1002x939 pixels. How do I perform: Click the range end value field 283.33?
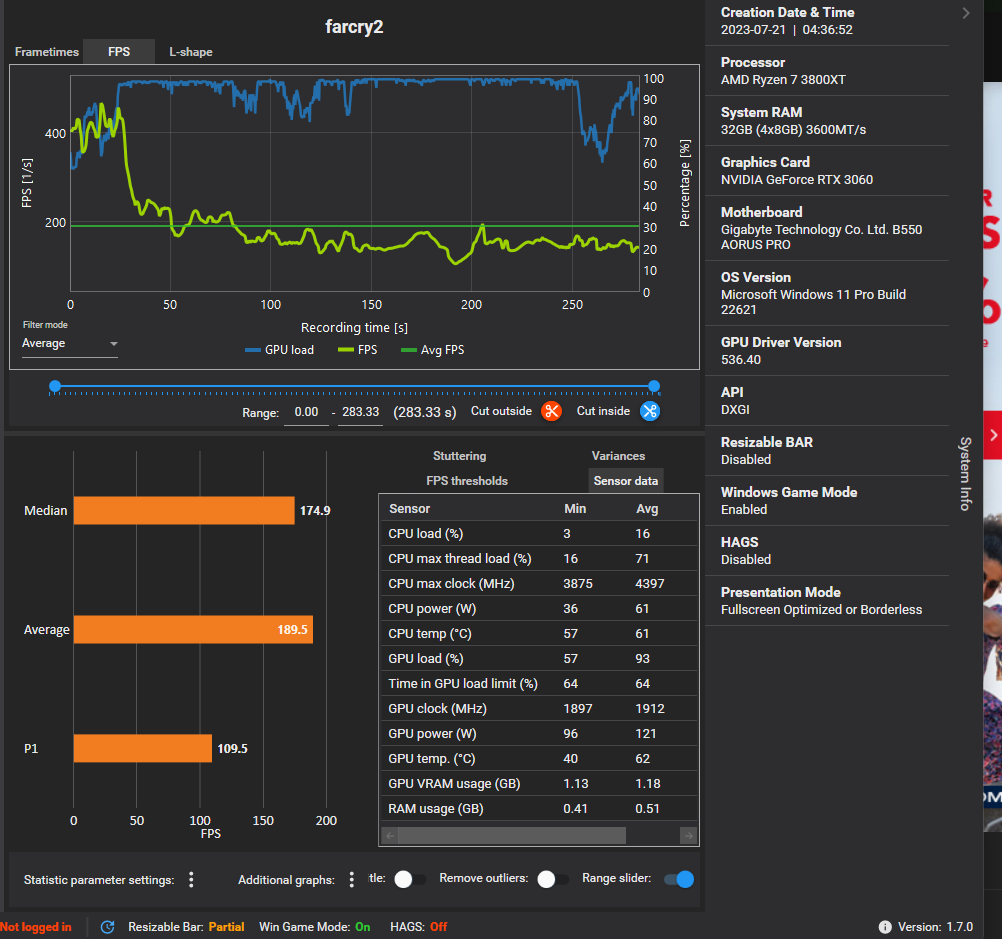pos(360,412)
